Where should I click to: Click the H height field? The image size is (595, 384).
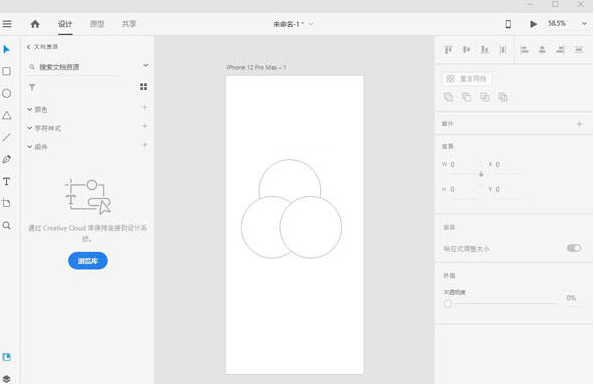click(463, 189)
